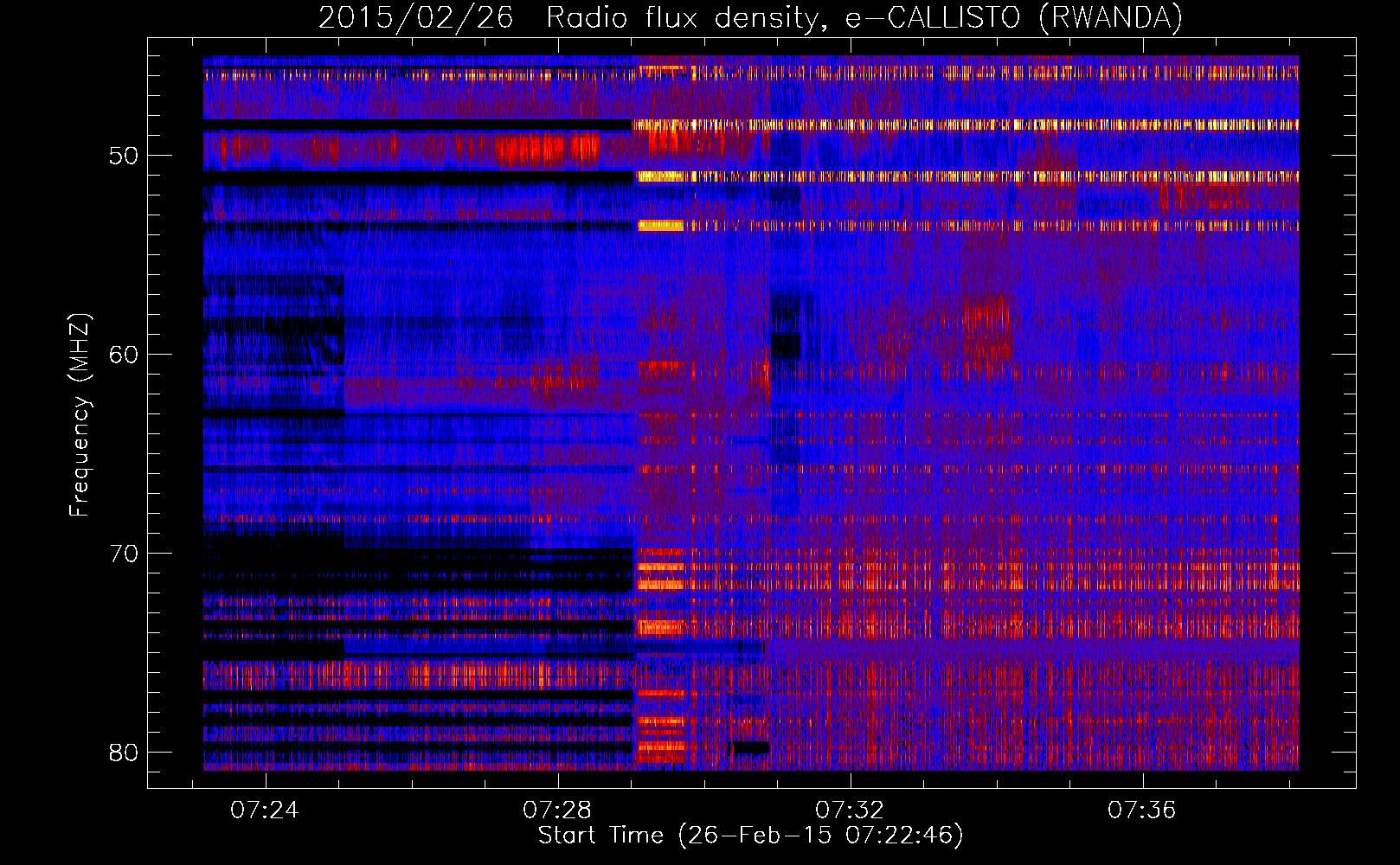The width and height of the screenshot is (1400, 865).
Task: Click the plot title mentioning e-CALLISTO (RWANDA)
Action: point(750,17)
